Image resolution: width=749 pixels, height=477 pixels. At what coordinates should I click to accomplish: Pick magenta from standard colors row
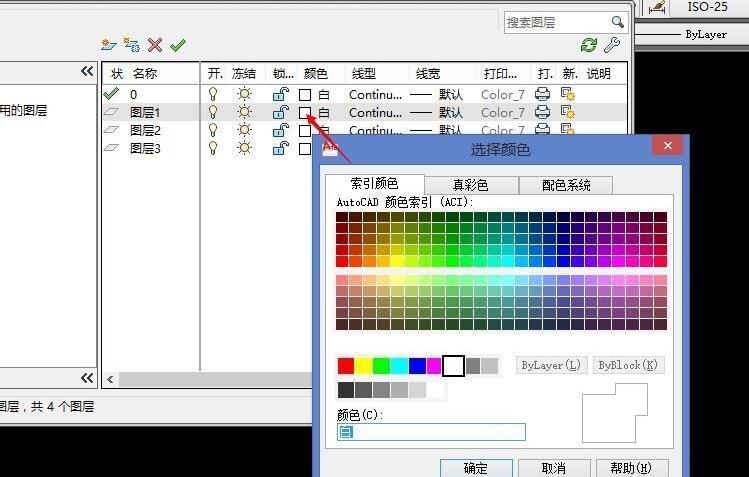click(434, 366)
